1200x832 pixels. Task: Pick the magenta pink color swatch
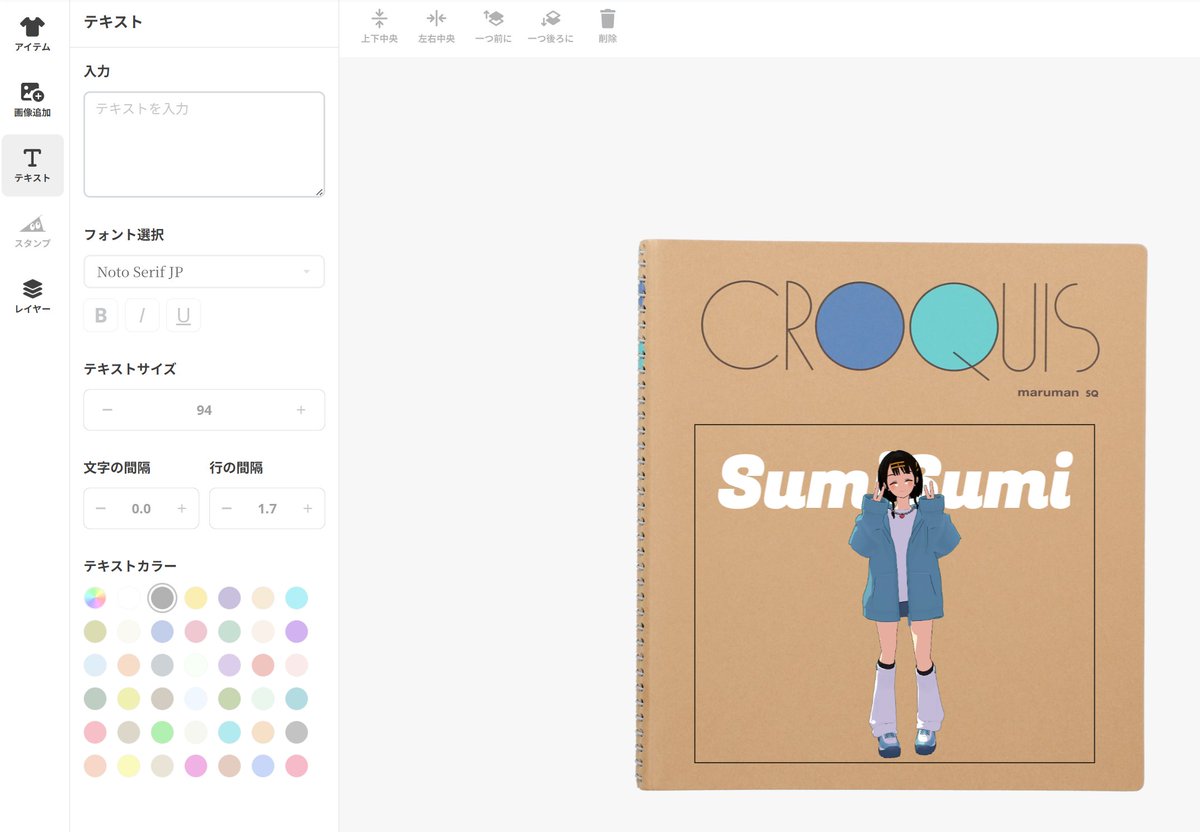tap(196, 766)
